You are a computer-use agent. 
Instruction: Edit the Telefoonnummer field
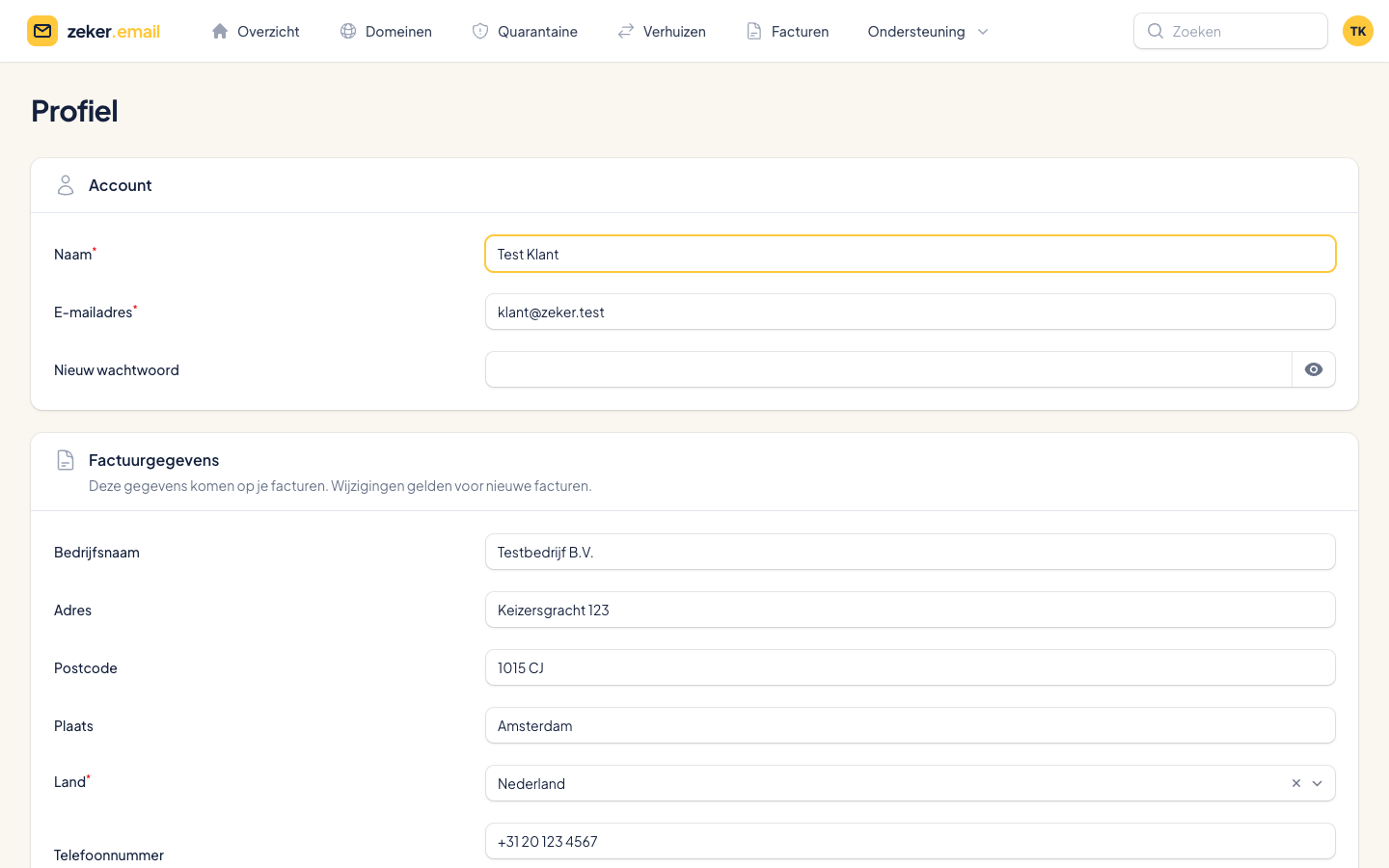[x=911, y=841]
